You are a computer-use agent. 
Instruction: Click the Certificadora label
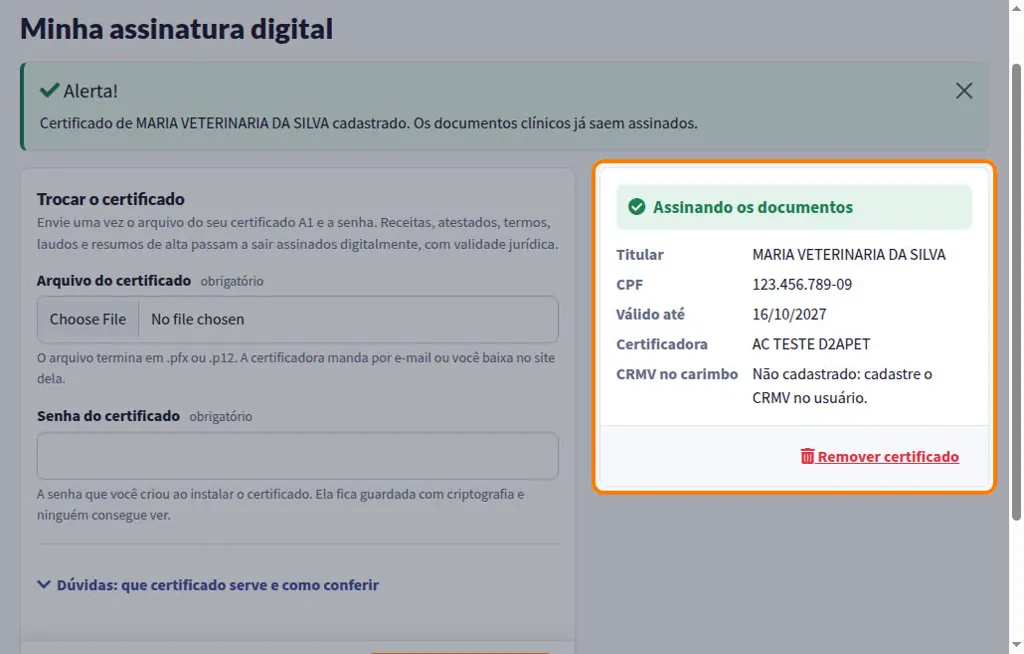coord(662,344)
